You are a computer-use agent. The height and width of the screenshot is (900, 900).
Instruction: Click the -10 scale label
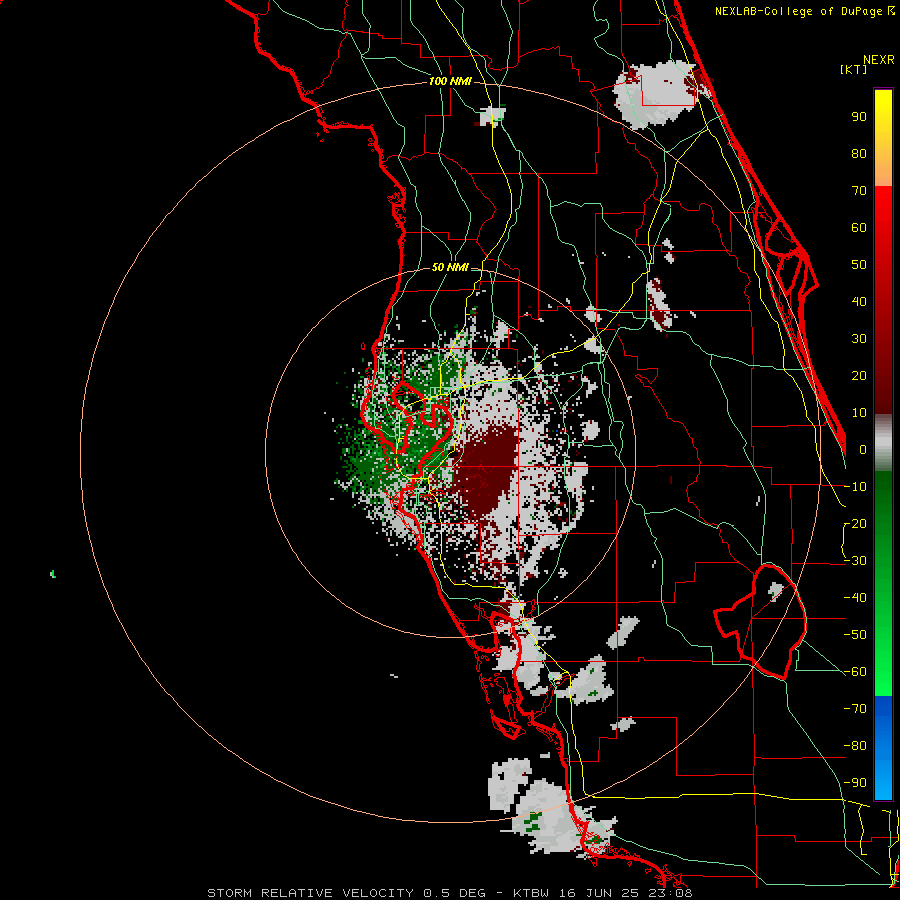[x=855, y=487]
